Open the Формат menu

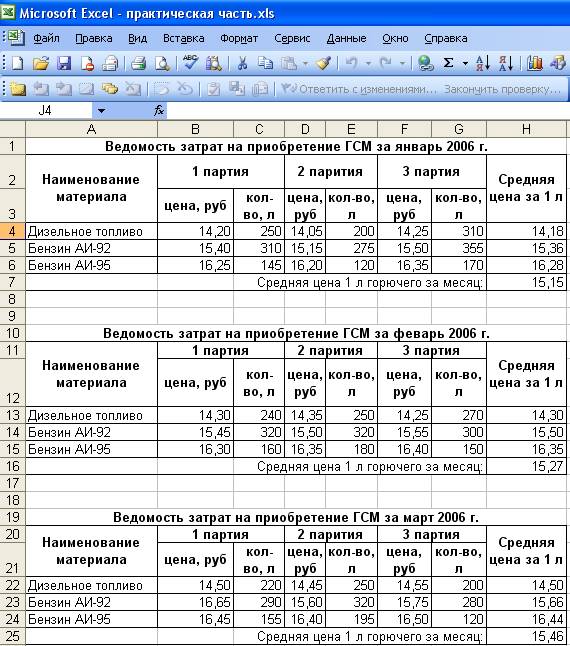coord(239,38)
